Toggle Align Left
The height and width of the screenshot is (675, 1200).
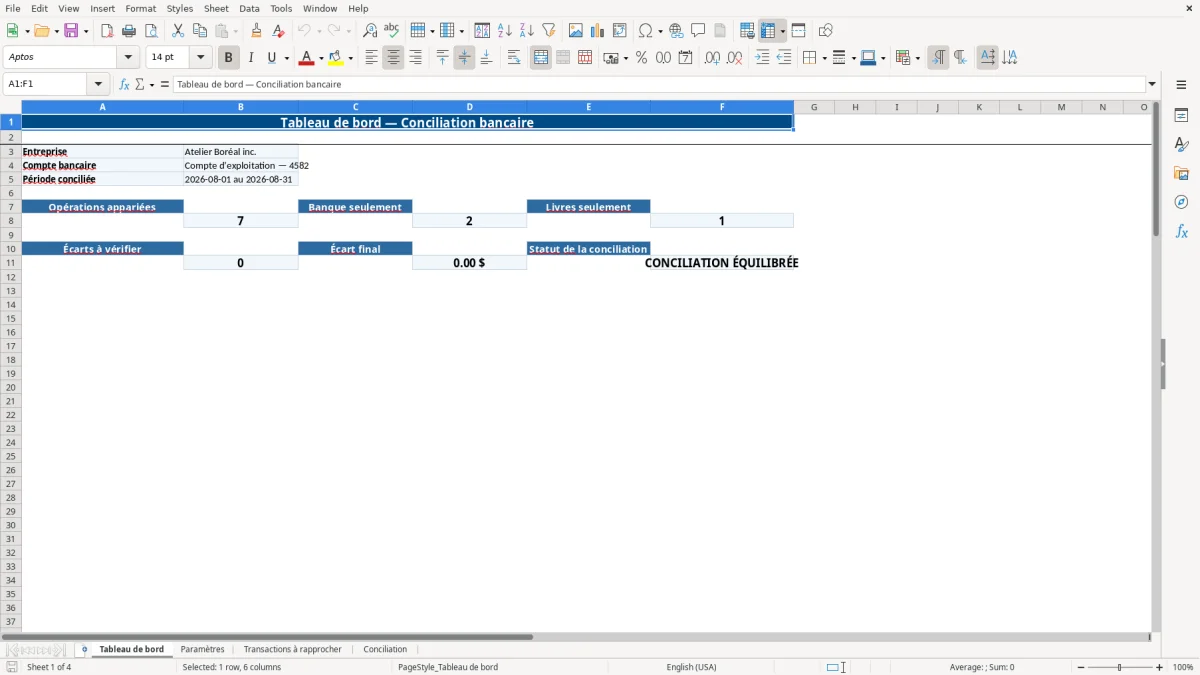[x=371, y=58]
